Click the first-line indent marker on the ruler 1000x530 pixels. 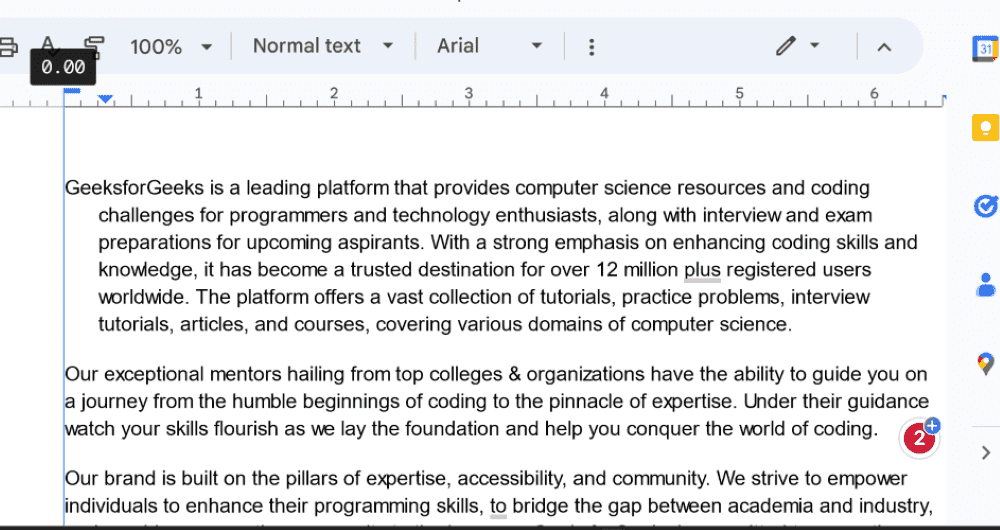click(71, 91)
